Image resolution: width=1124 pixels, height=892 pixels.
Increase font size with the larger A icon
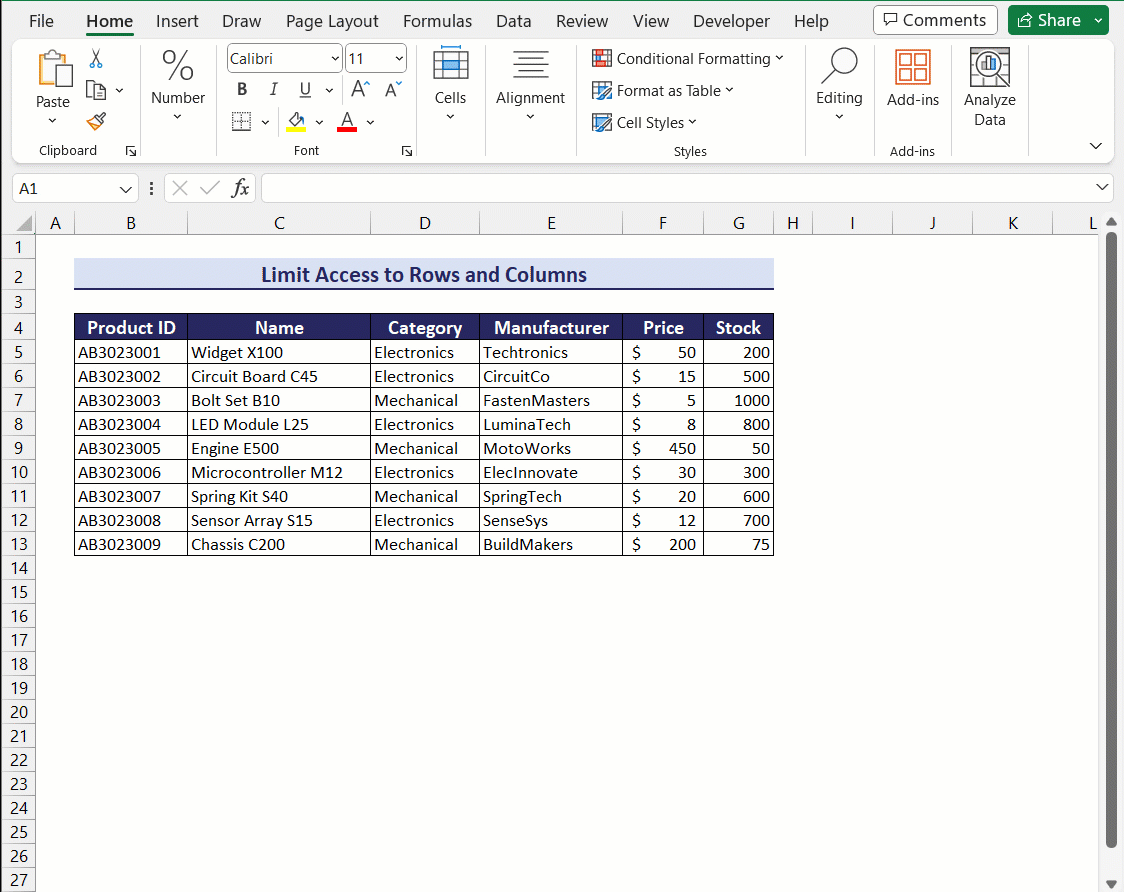point(361,90)
